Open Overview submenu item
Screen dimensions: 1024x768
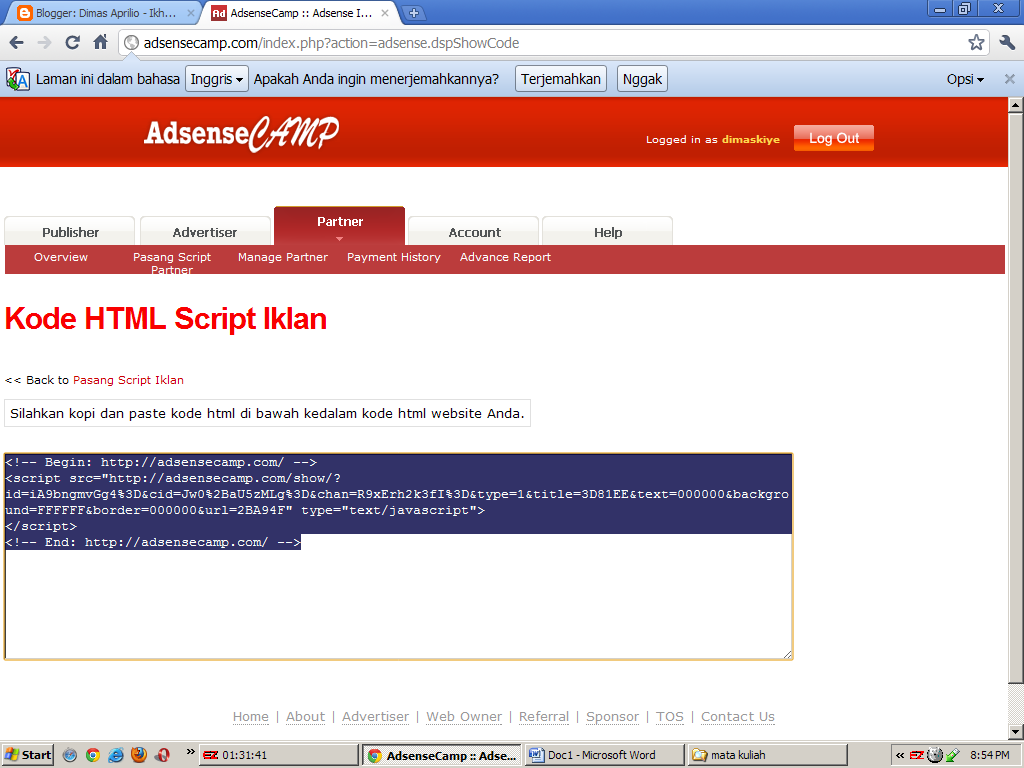coord(61,257)
